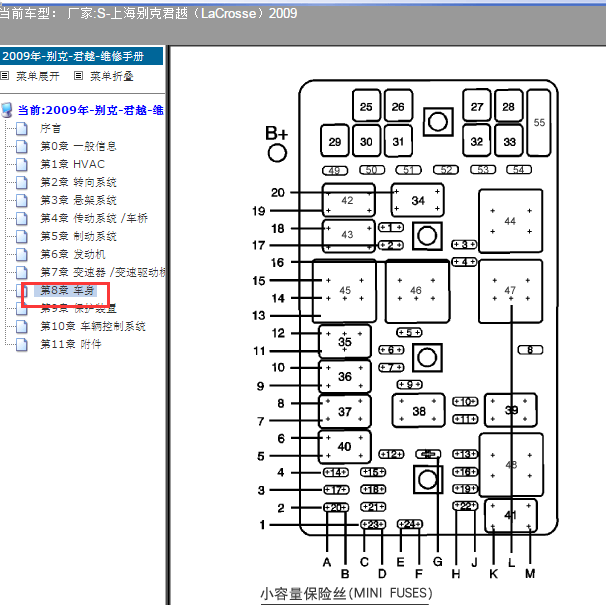Click the 菜单折叠 collapse-all icon
This screenshot has height=605, width=606.
point(78,76)
